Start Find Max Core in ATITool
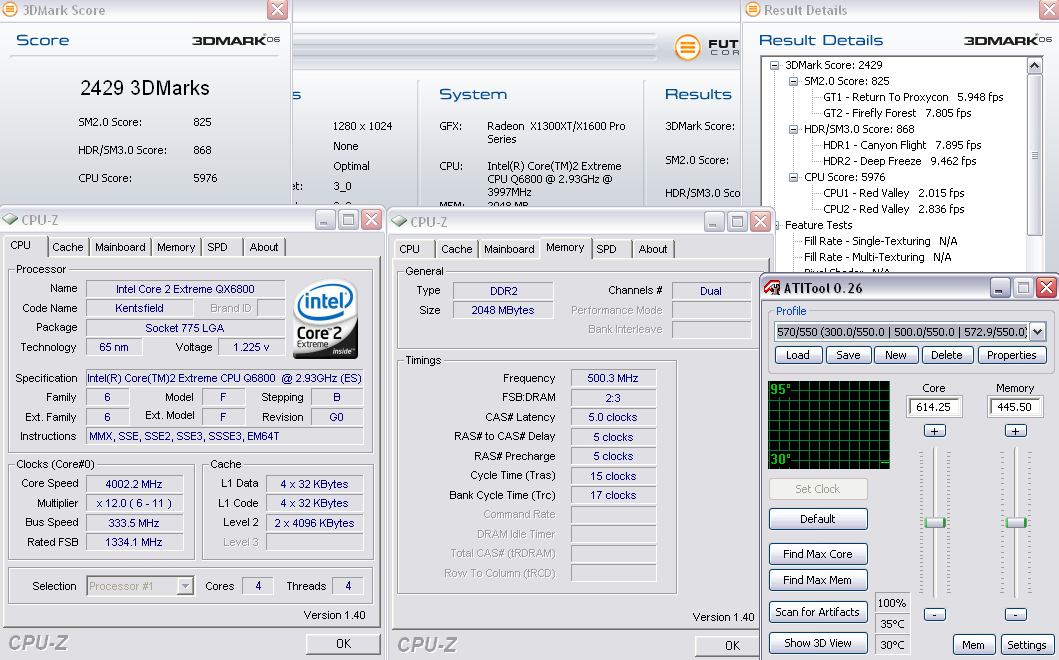1059x660 pixels. coord(818,554)
